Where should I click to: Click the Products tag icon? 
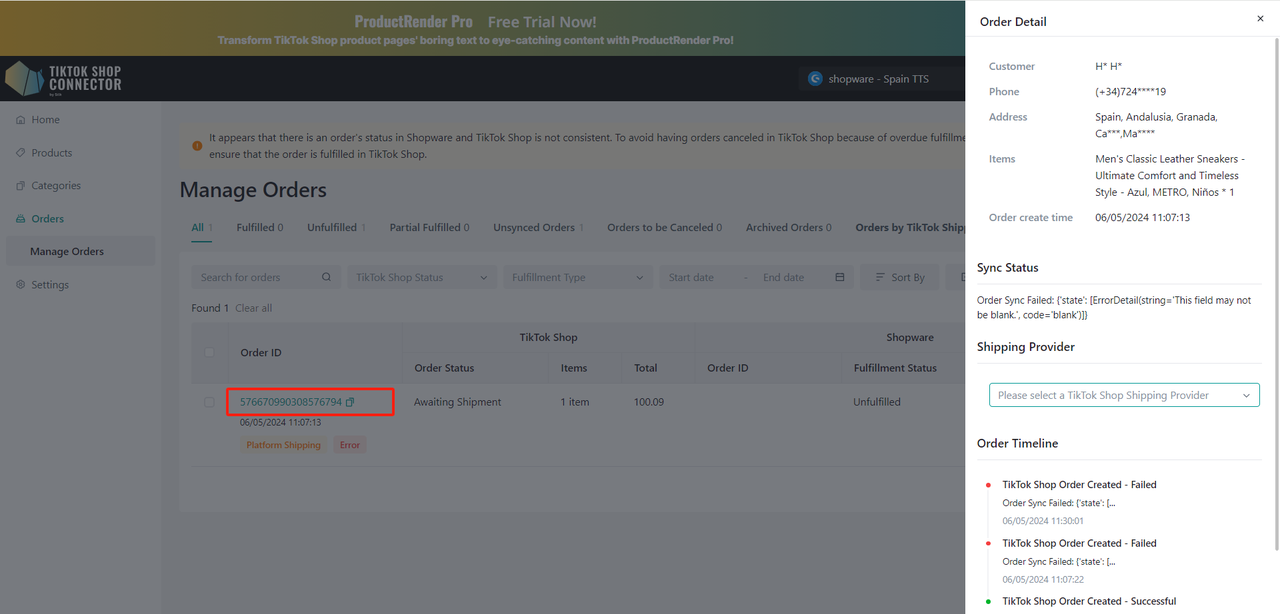click(21, 153)
